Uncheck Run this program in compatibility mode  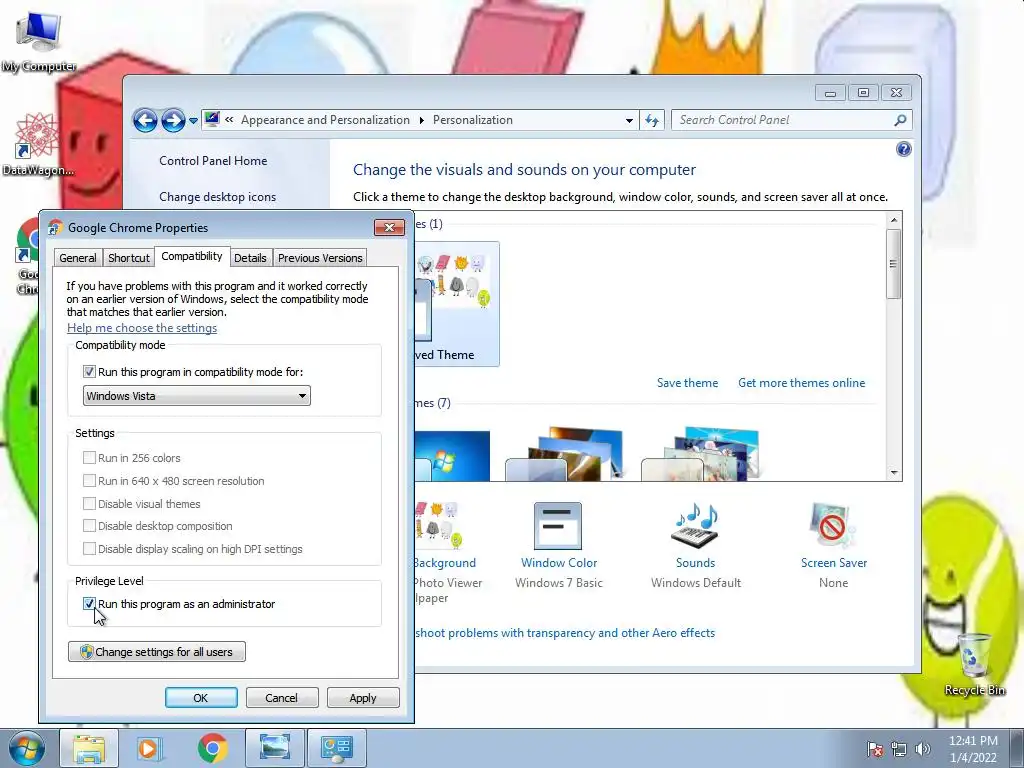(x=89, y=372)
